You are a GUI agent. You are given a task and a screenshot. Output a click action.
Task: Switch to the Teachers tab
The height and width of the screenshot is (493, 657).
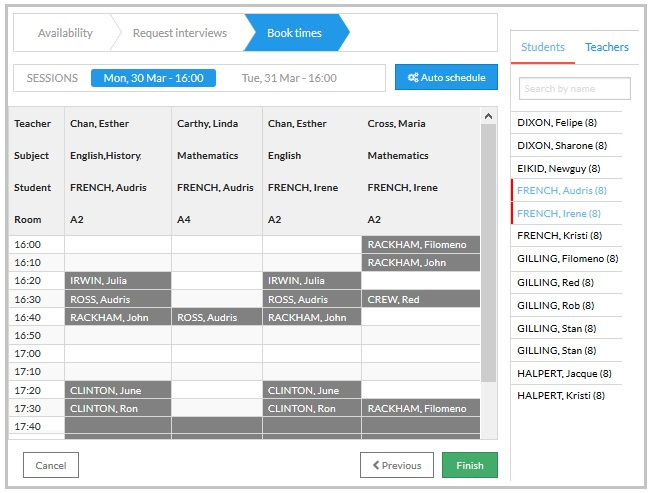(607, 47)
